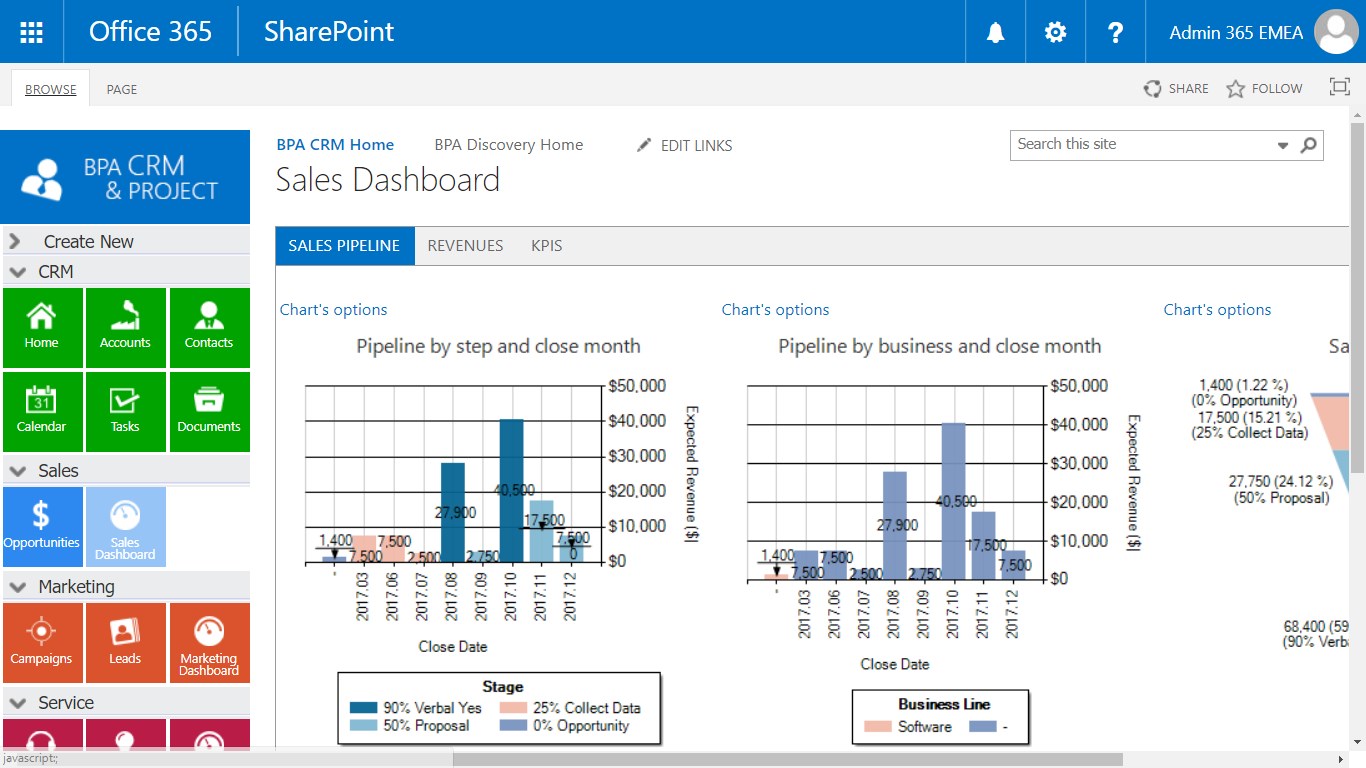
Task: Open the Documents tile
Action: 209,412
